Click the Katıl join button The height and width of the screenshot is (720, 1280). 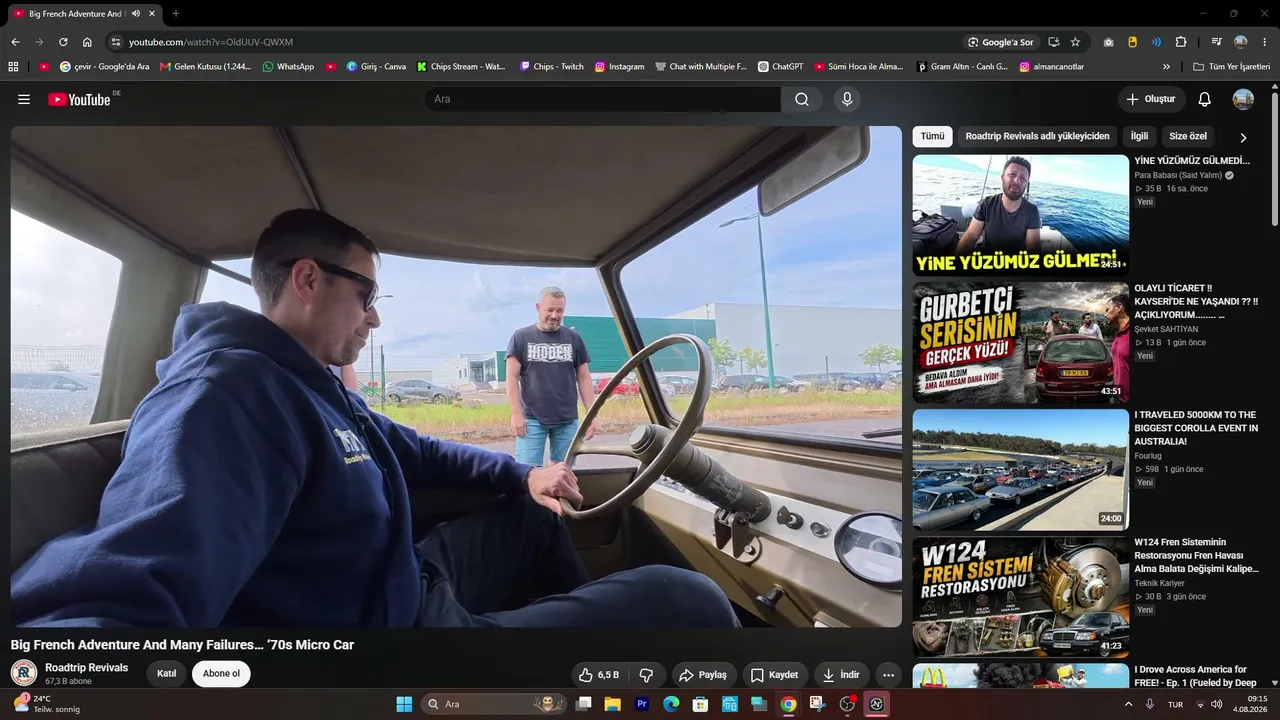coord(167,674)
